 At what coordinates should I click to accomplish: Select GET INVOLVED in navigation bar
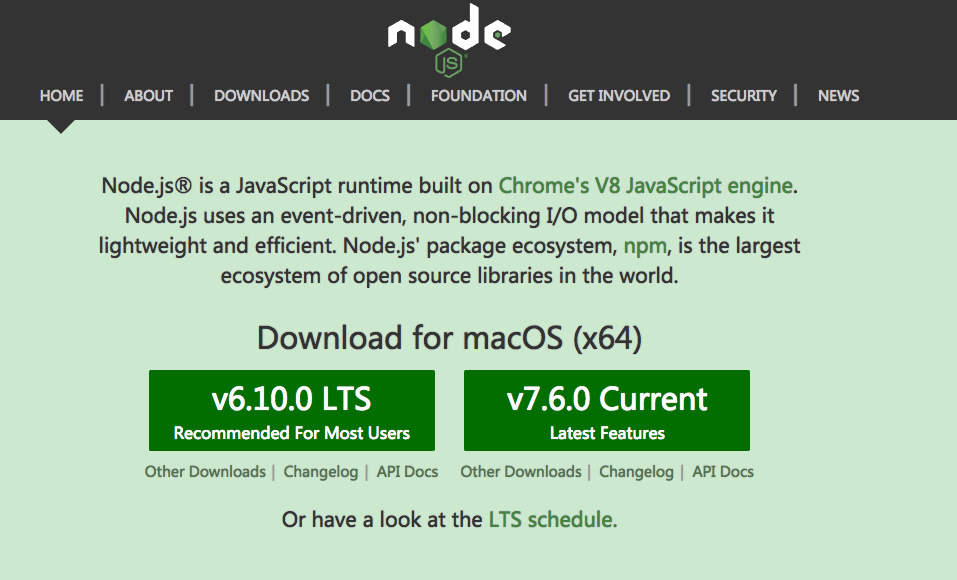tap(619, 96)
